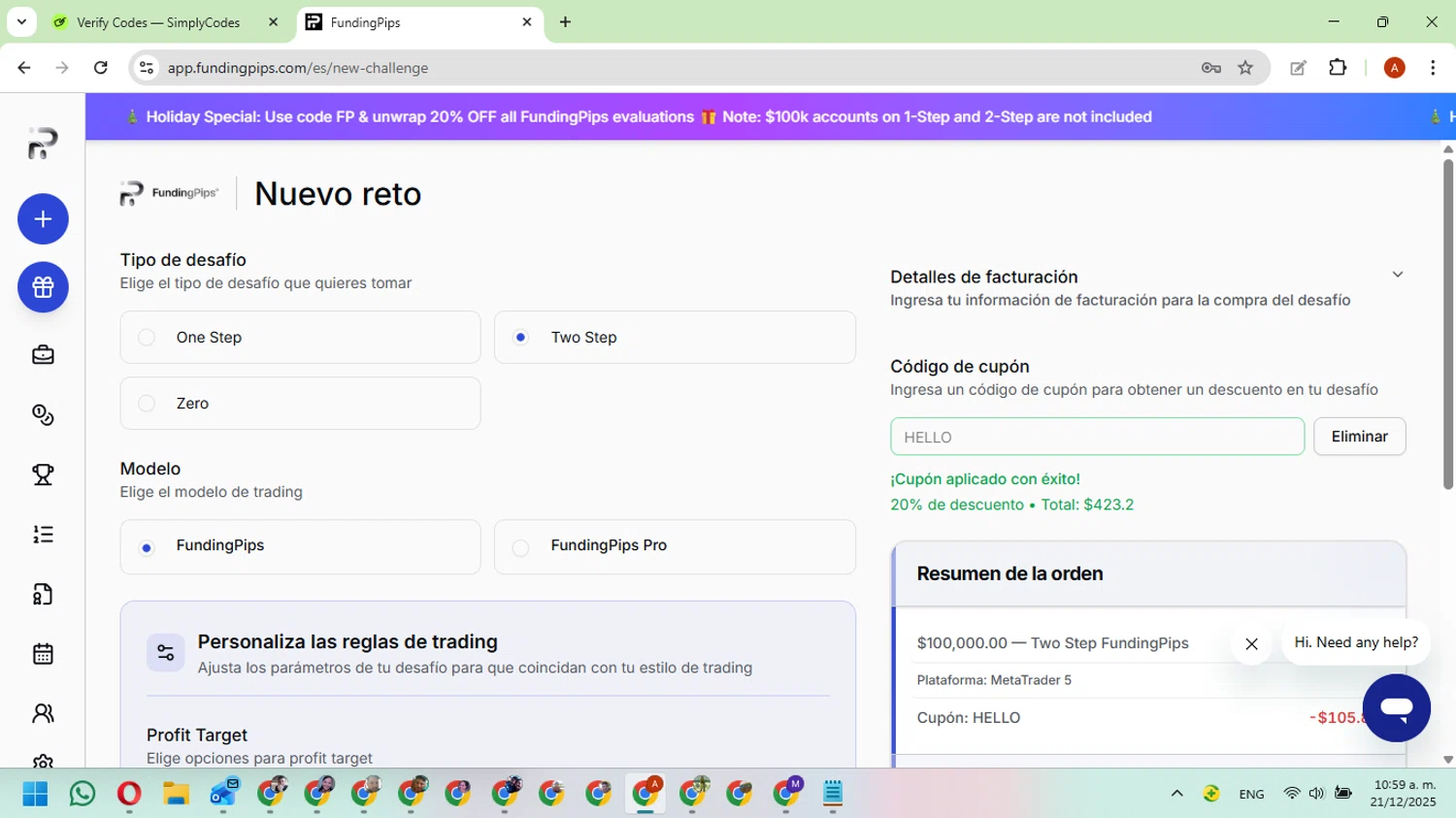The image size is (1456, 818).
Task: Close the FundingPips browser tab
Action: pyautogui.click(x=527, y=22)
